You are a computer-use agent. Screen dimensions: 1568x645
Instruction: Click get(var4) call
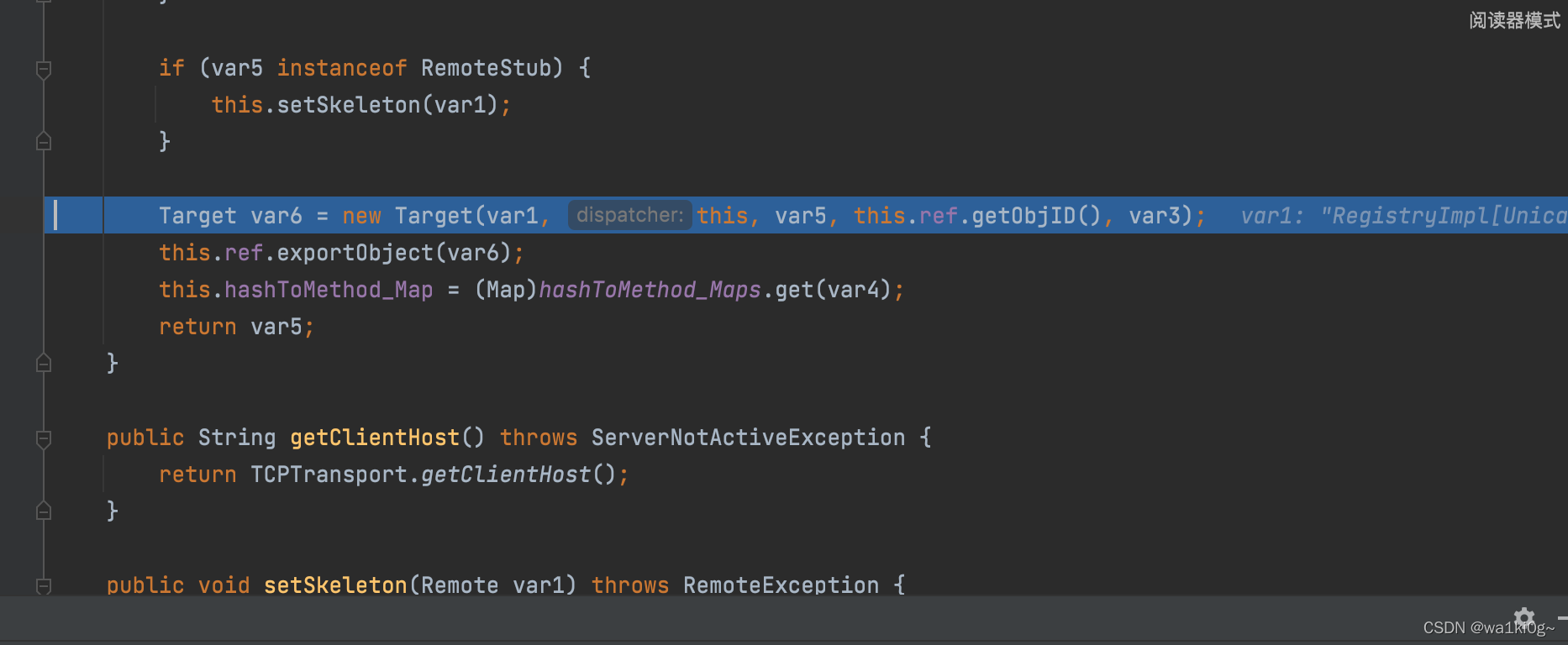833,290
